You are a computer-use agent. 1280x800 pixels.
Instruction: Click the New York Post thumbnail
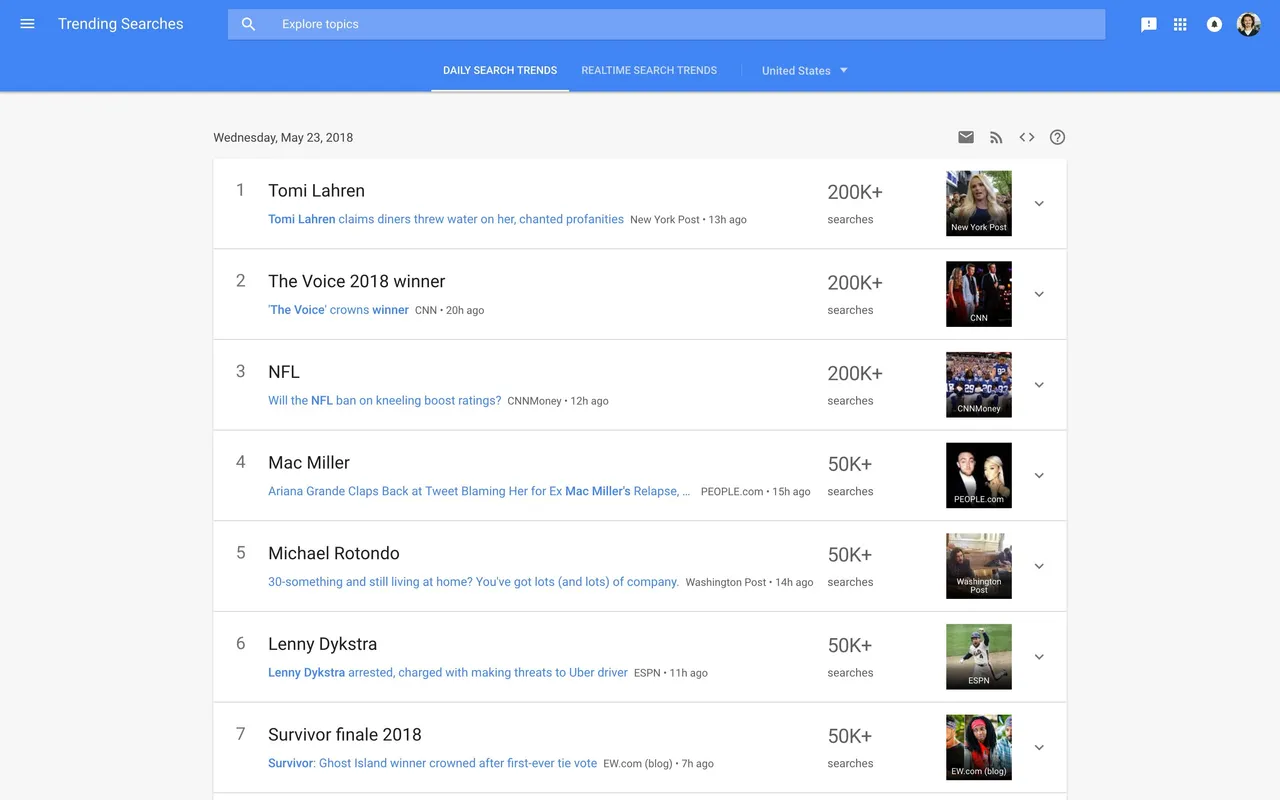(979, 203)
